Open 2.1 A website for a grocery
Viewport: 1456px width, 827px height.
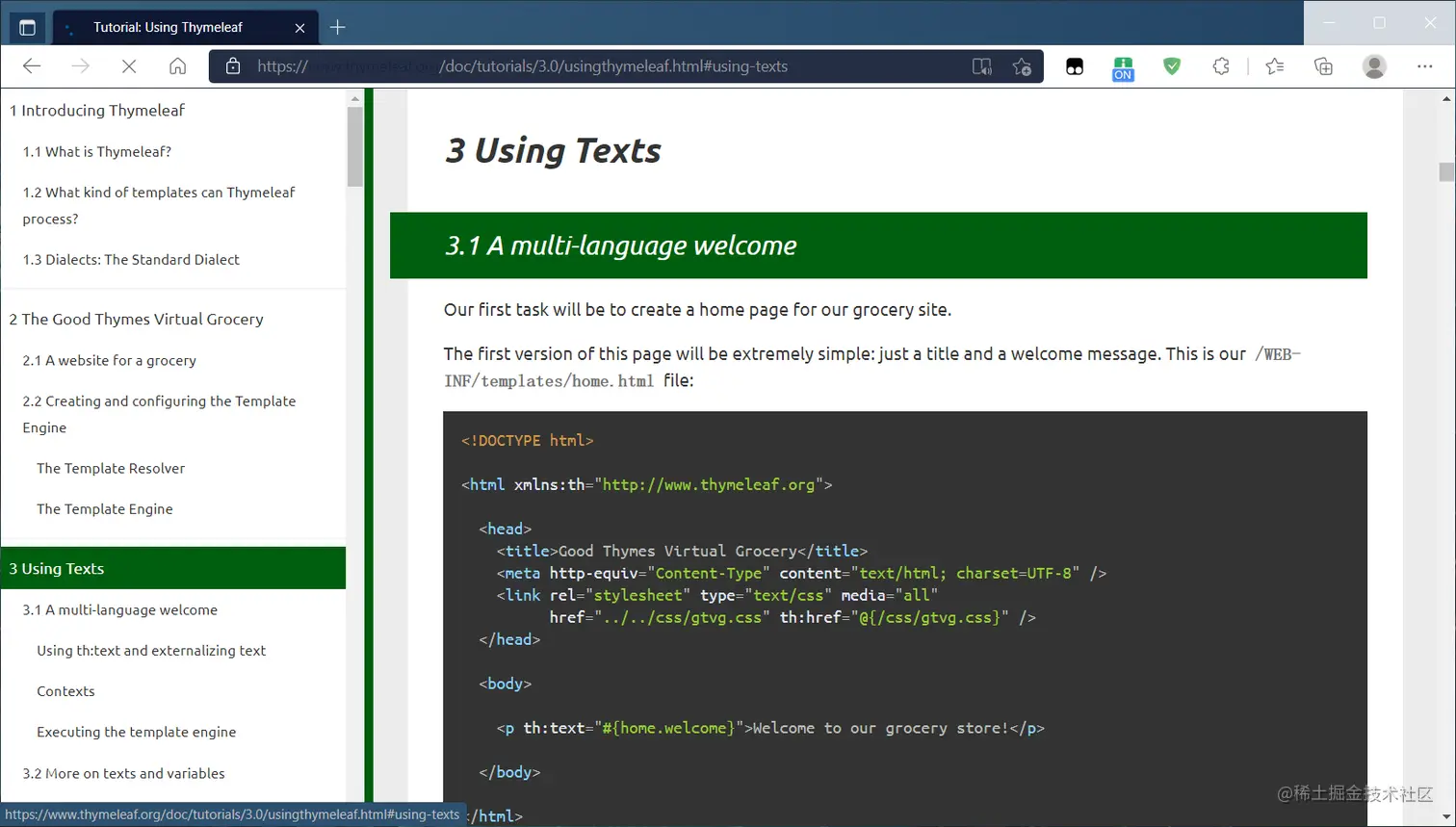click(x=109, y=361)
